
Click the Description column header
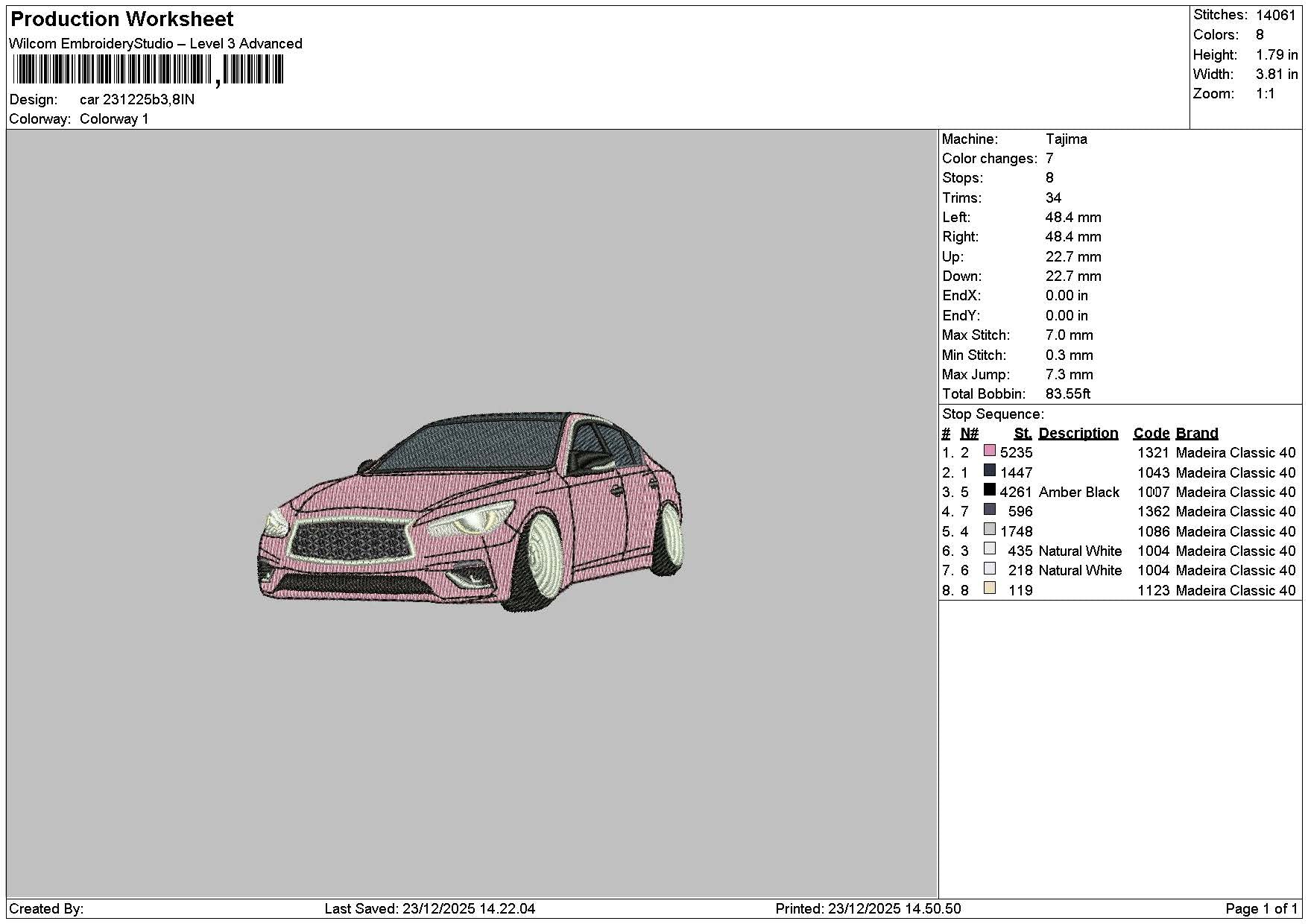(1078, 434)
